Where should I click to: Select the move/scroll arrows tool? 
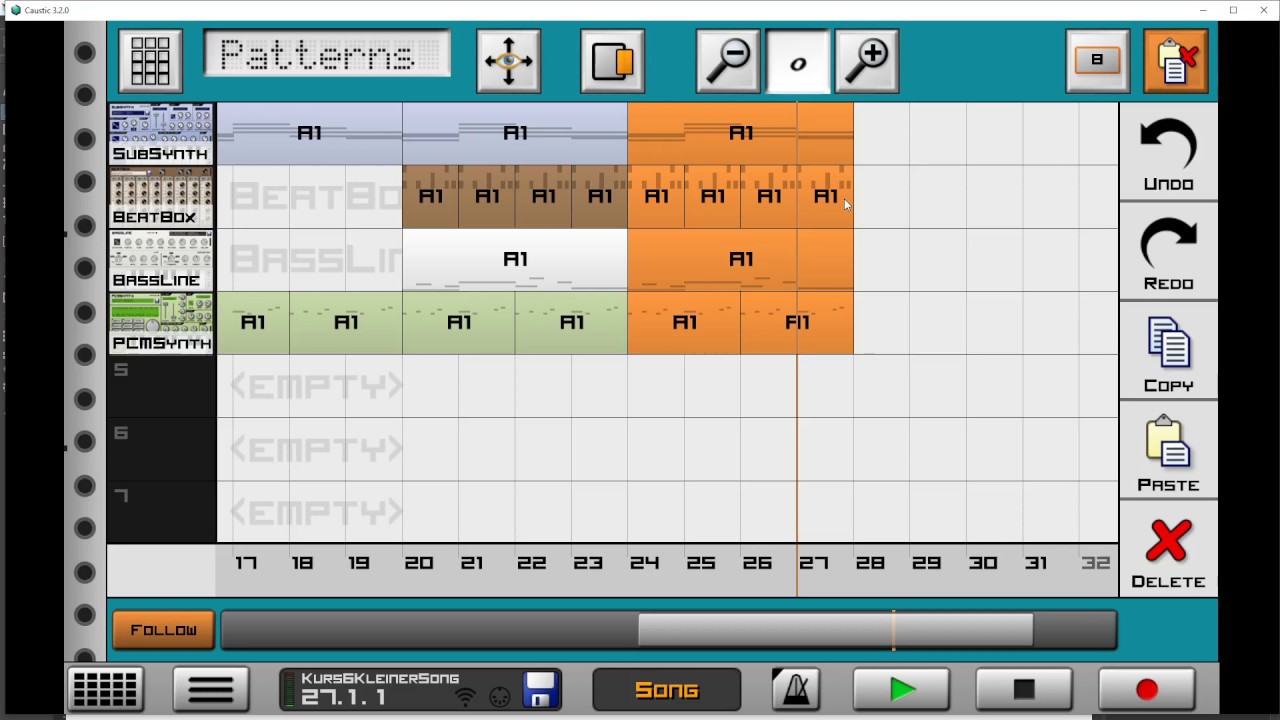509,61
